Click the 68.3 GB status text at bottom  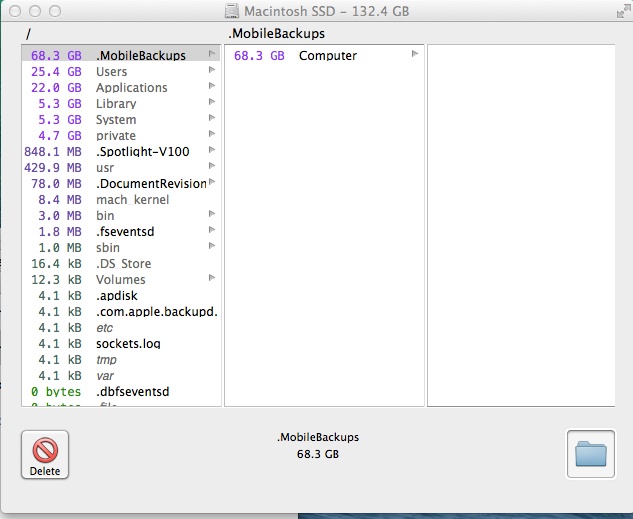pos(318,454)
